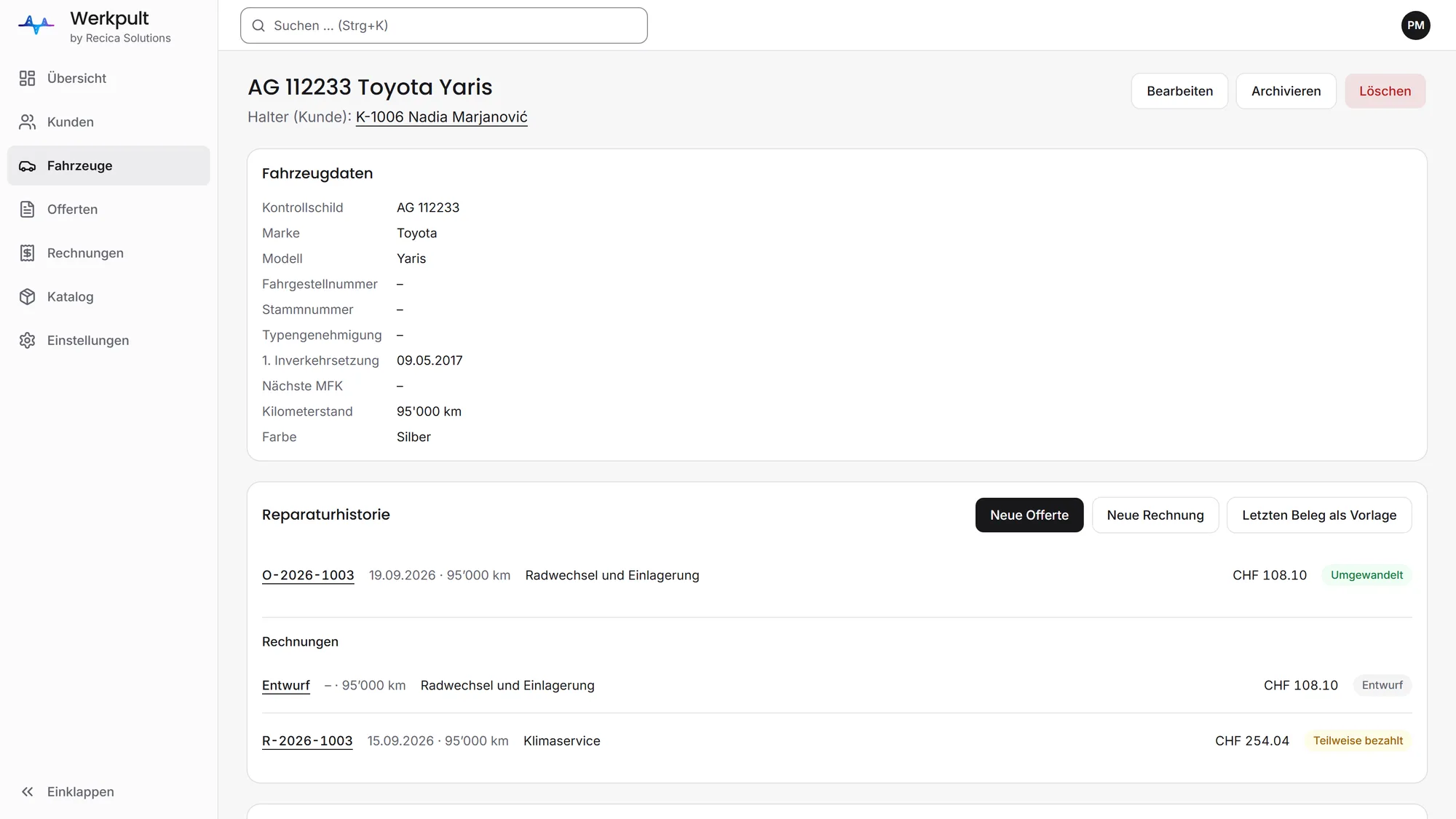Open the PM user avatar menu
Image resolution: width=1456 pixels, height=819 pixels.
1415,25
